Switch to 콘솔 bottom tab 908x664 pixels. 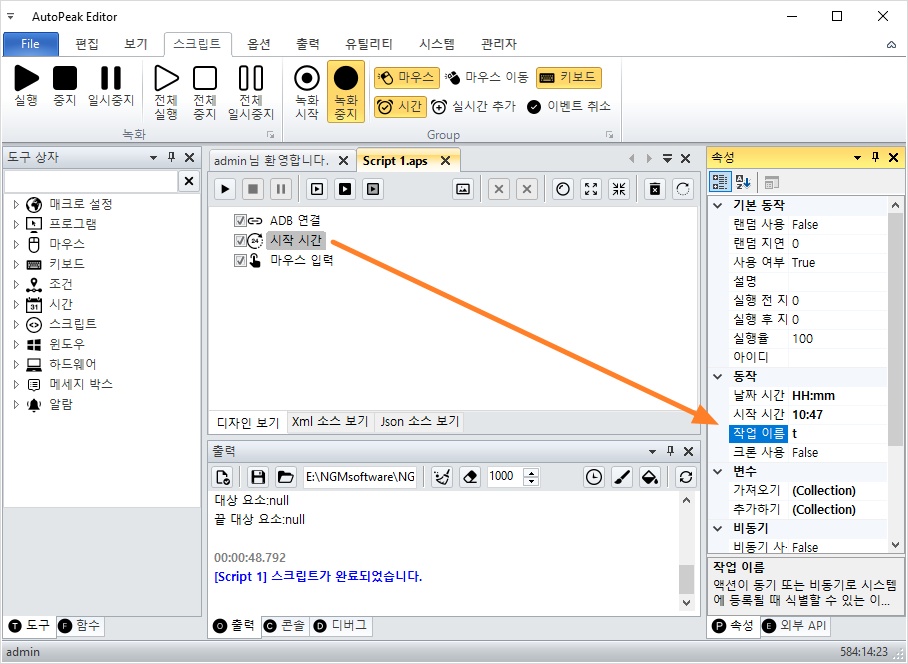284,626
